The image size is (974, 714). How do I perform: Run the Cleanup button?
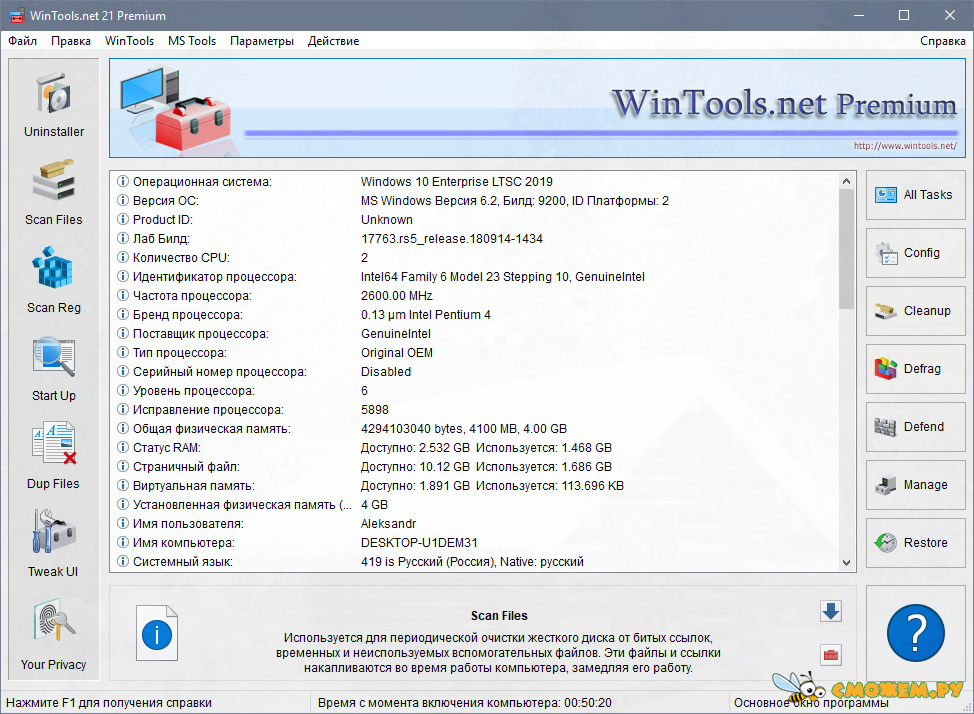916,311
